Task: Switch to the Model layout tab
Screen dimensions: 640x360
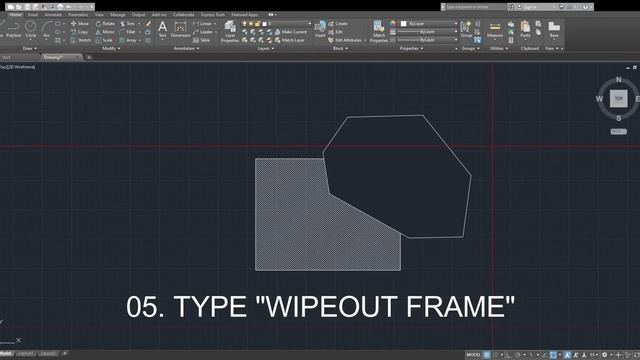Action: click(x=7, y=353)
